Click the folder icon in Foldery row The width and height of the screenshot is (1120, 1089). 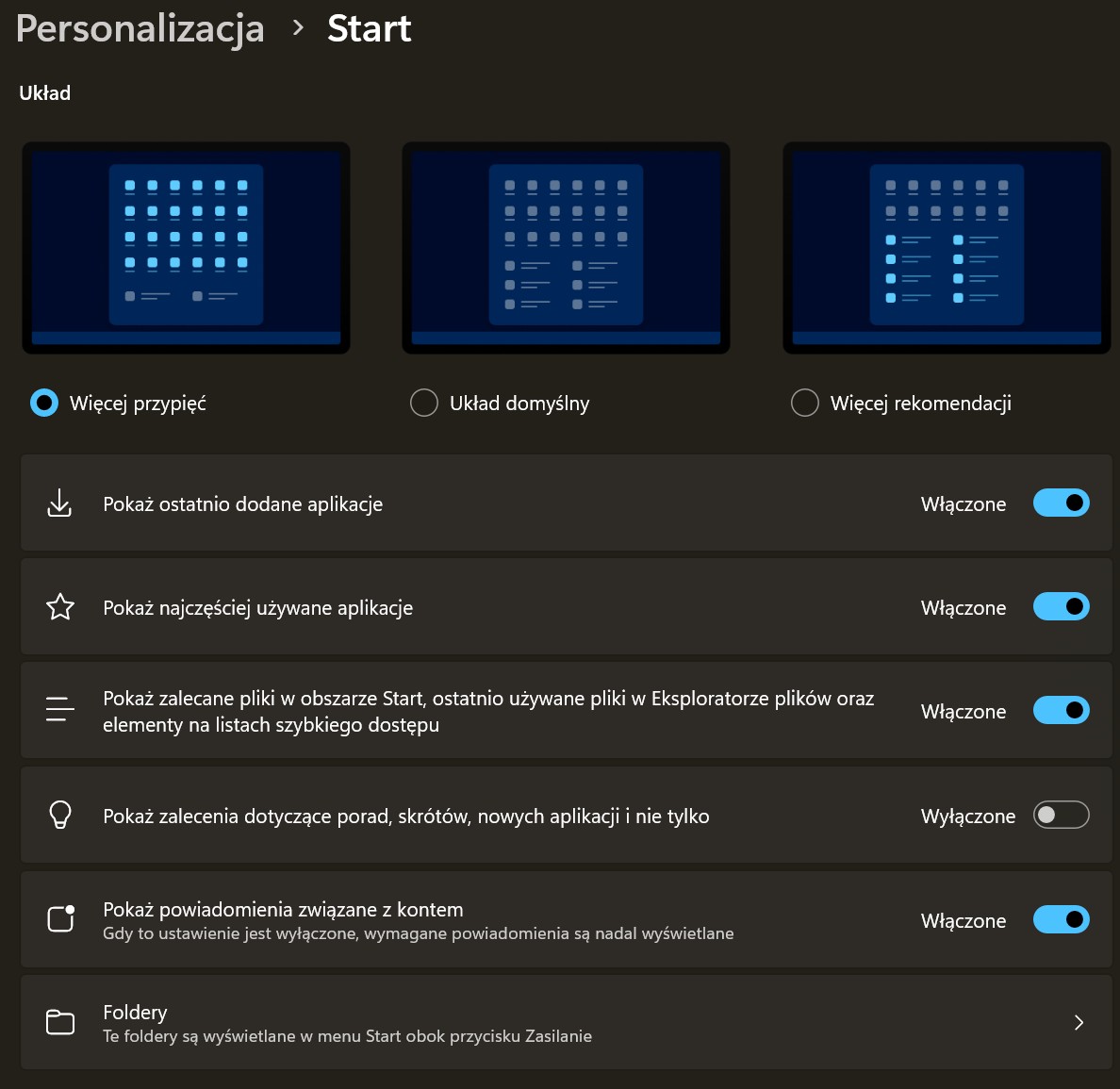pos(60,1022)
